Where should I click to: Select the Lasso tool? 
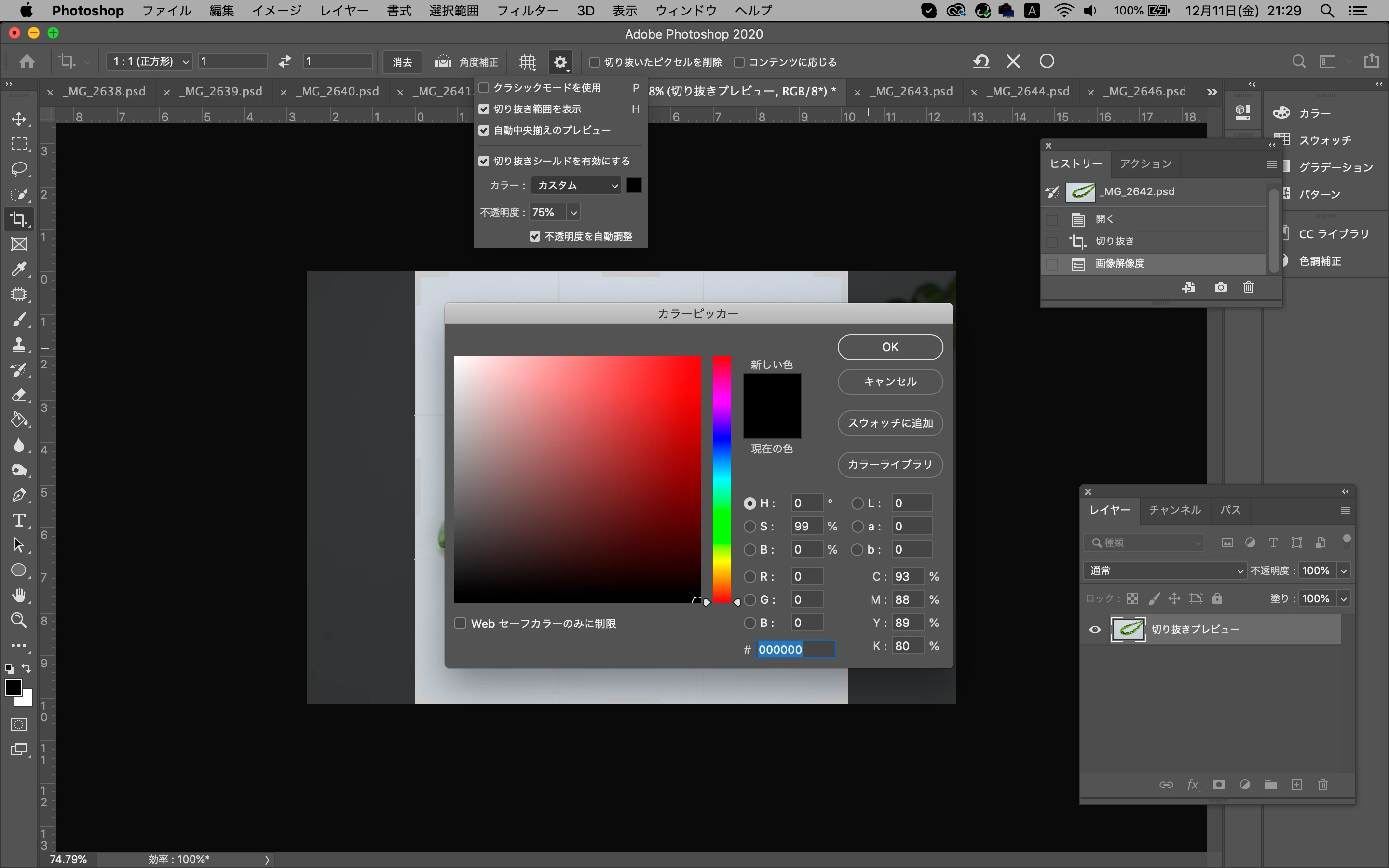click(19, 169)
